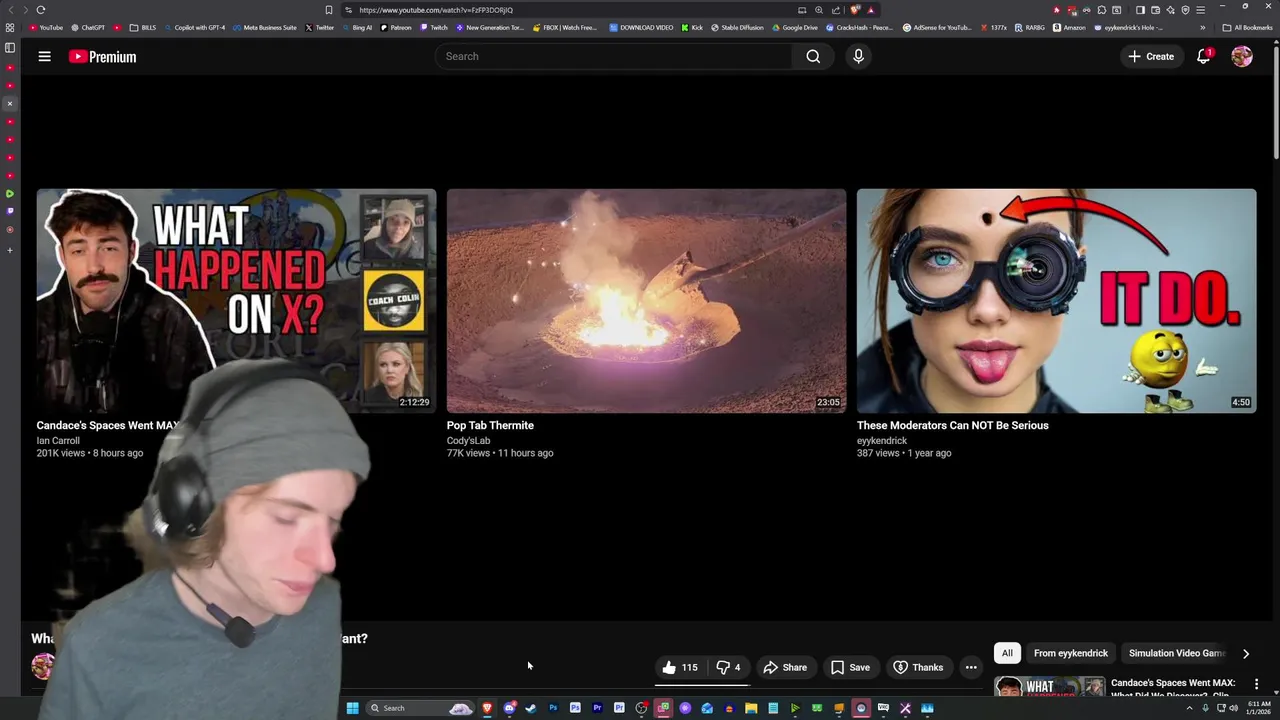
Task: Open Discord from the taskbar
Action: click(x=509, y=708)
